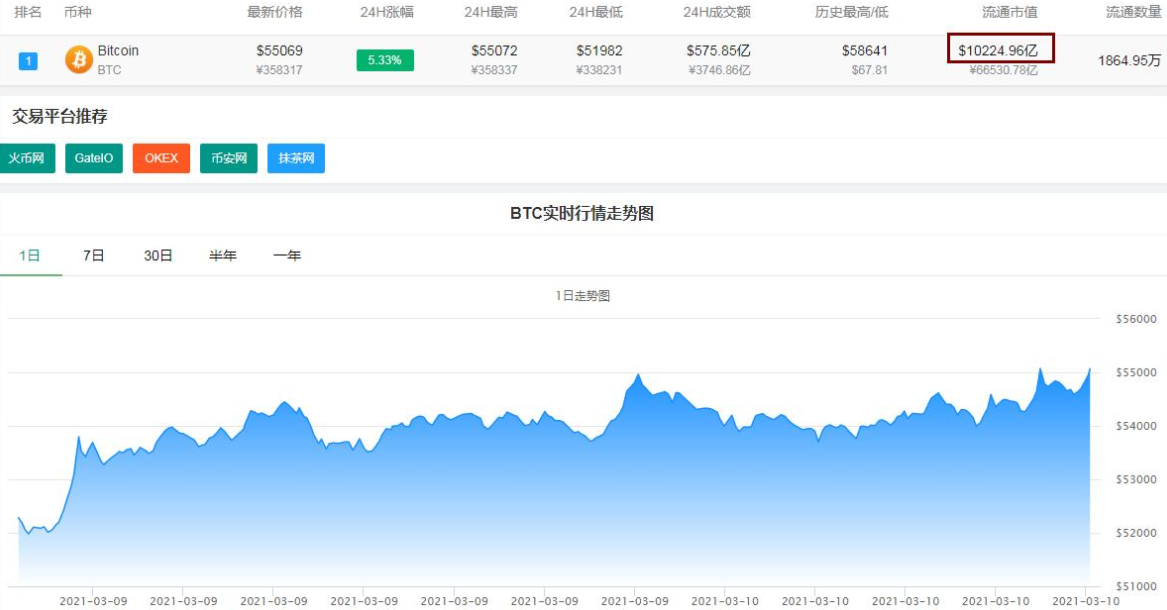Sort by the 24H涨幅 column header
Viewport: 1167px width, 610px height.
coord(389,12)
